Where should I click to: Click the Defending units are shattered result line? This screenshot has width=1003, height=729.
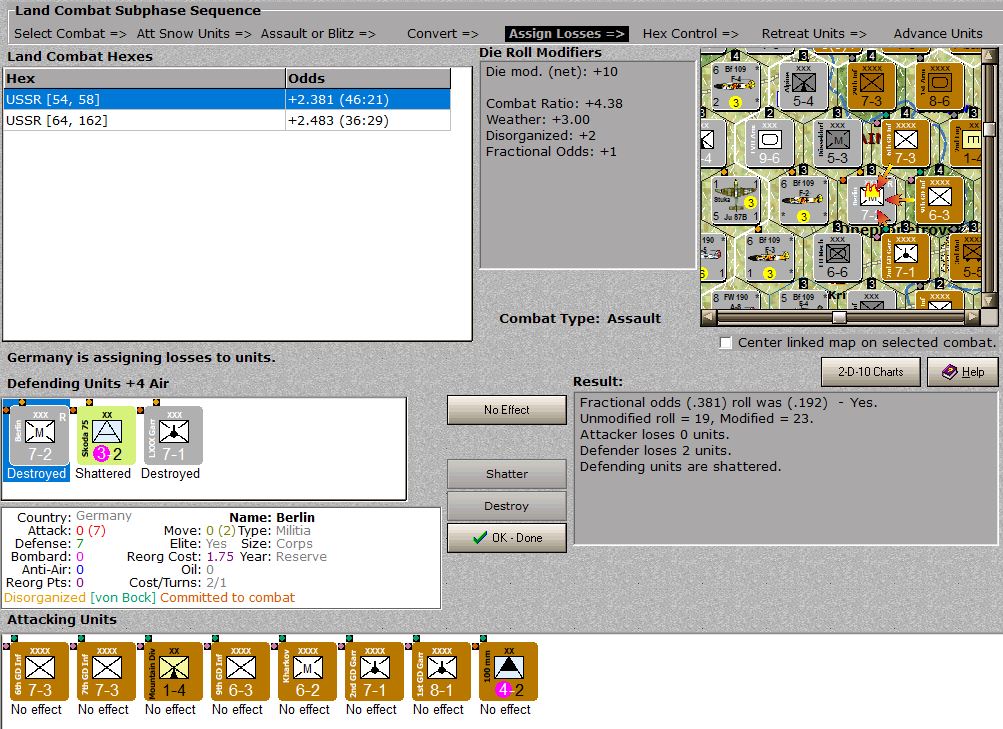[x=680, y=466]
